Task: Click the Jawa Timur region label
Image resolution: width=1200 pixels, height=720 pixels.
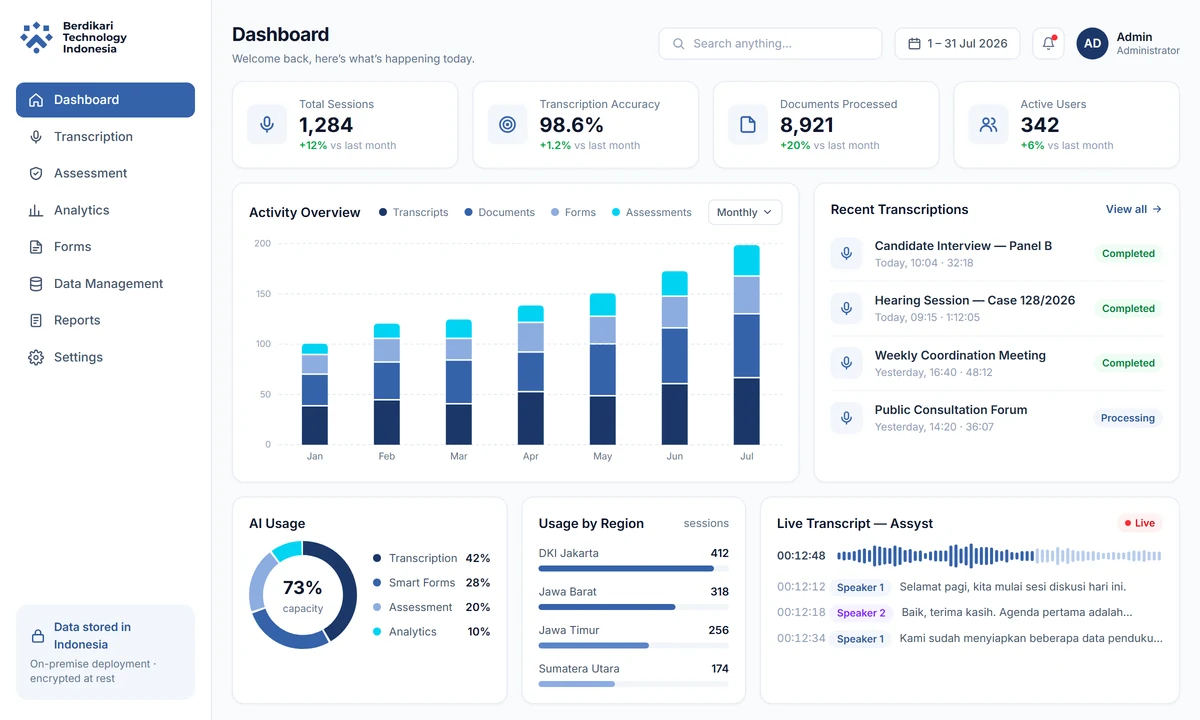Action: tap(568, 630)
